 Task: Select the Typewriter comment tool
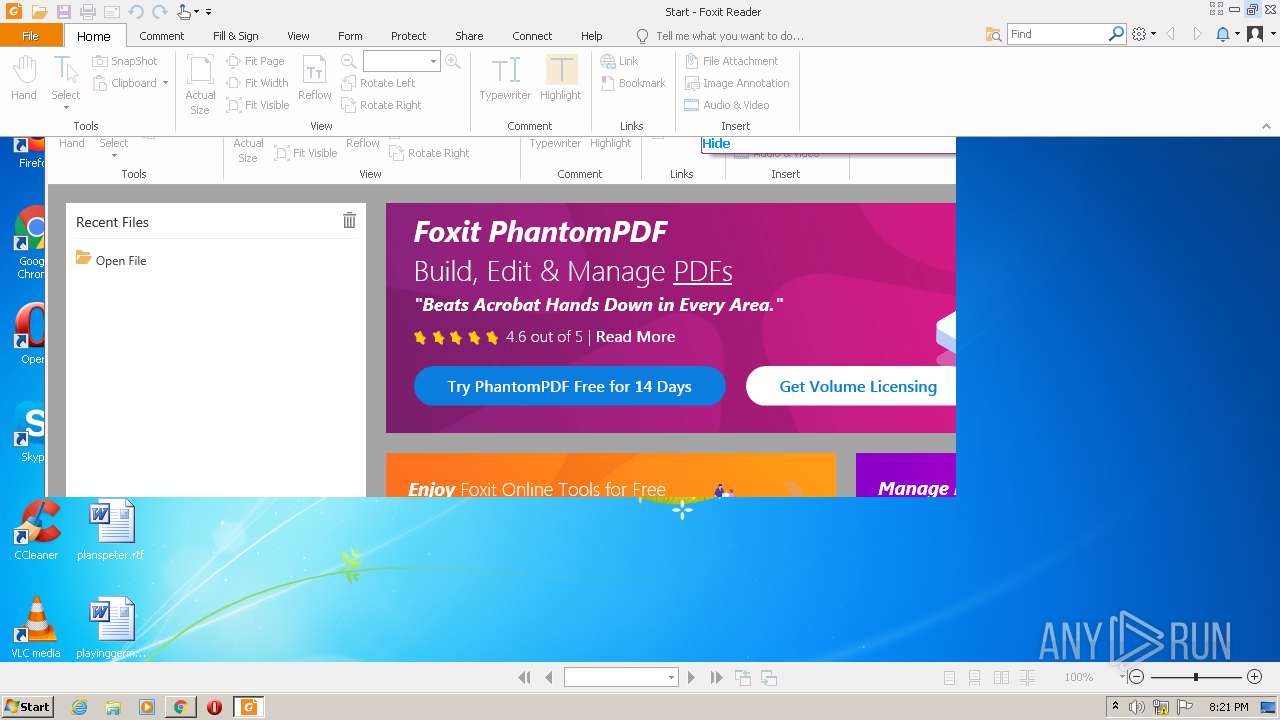point(505,78)
